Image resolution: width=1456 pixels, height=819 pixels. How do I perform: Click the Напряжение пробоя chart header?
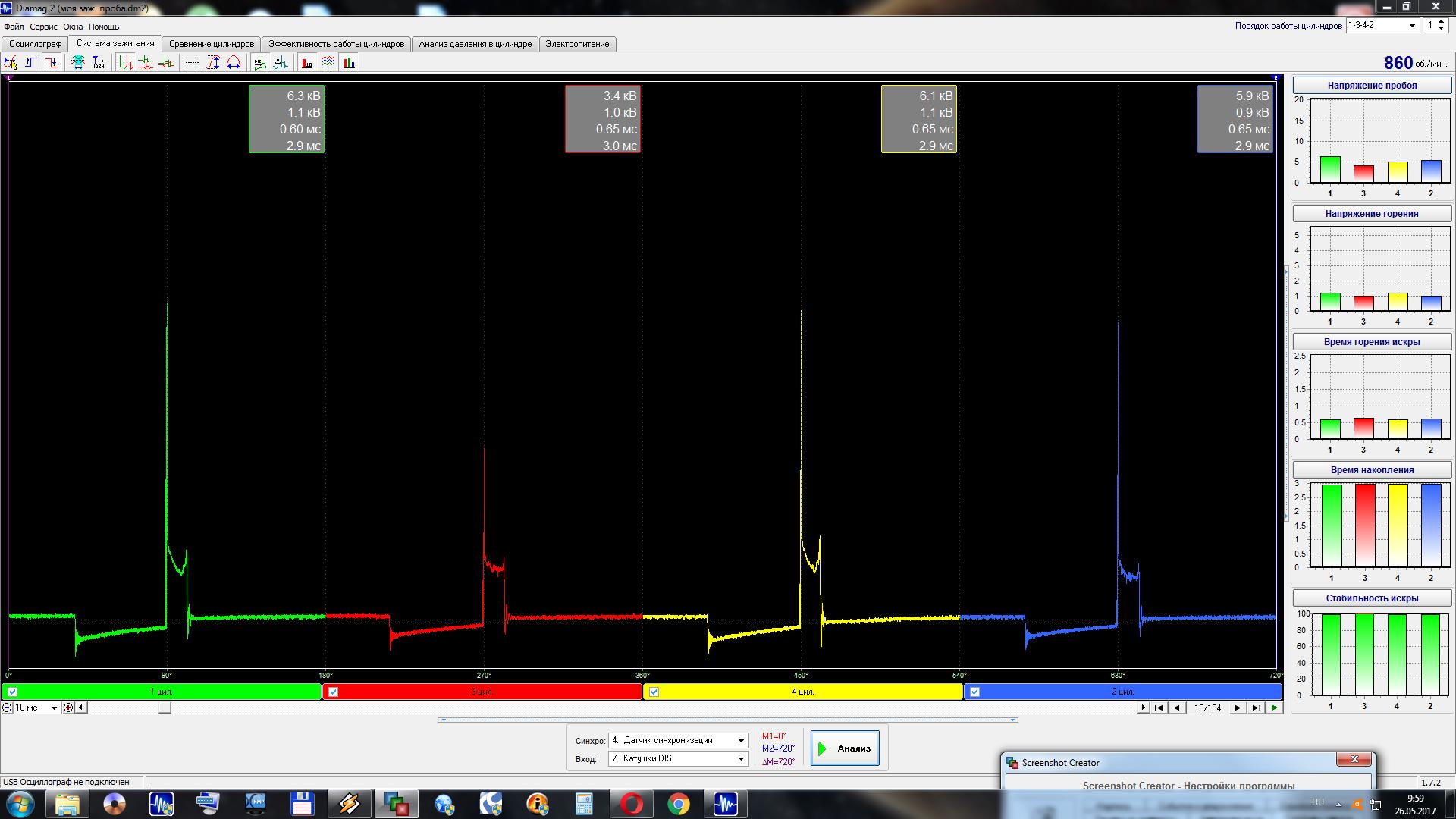click(1372, 86)
